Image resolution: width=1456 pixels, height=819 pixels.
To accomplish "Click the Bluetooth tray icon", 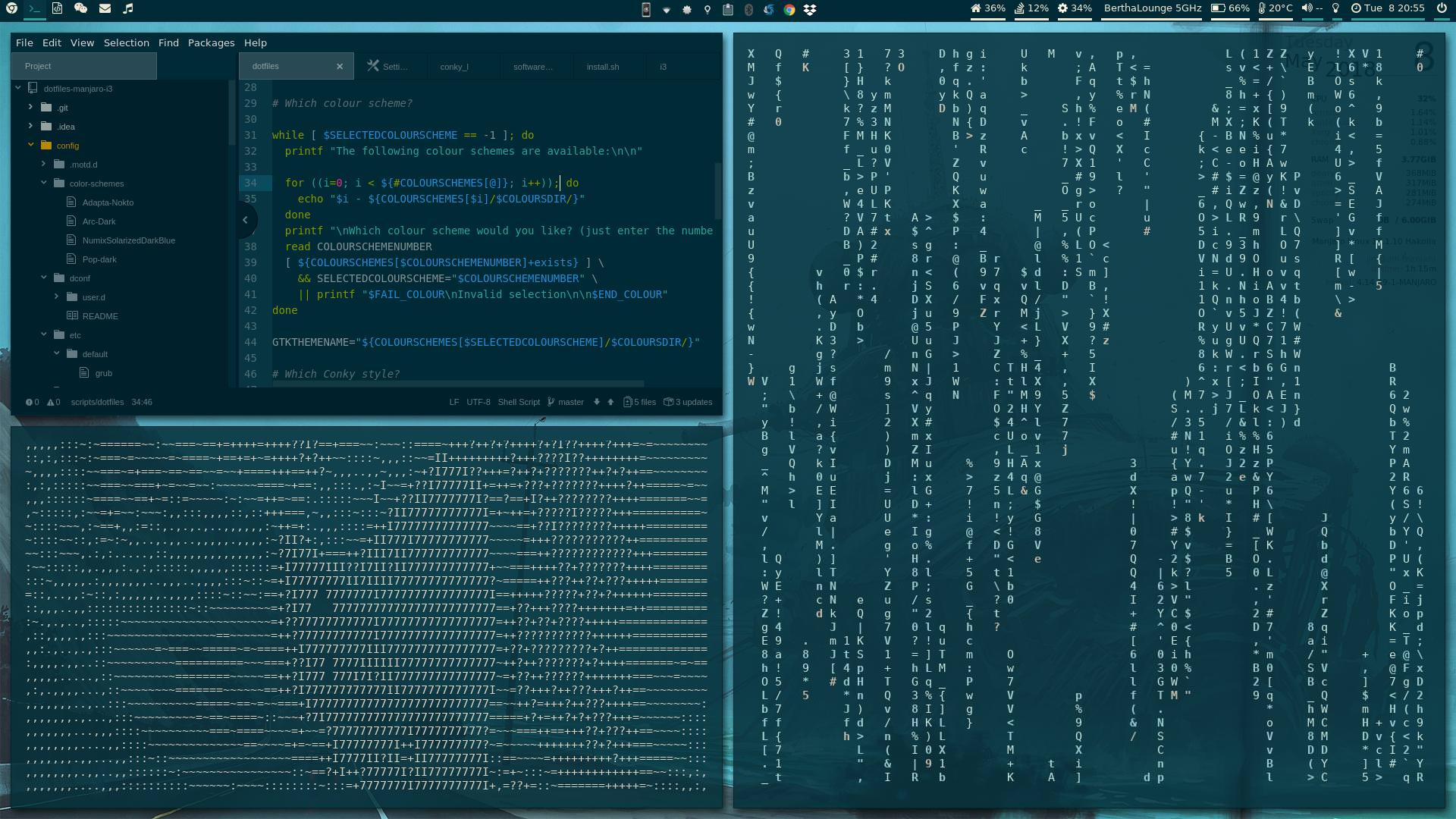I will point(748,9).
